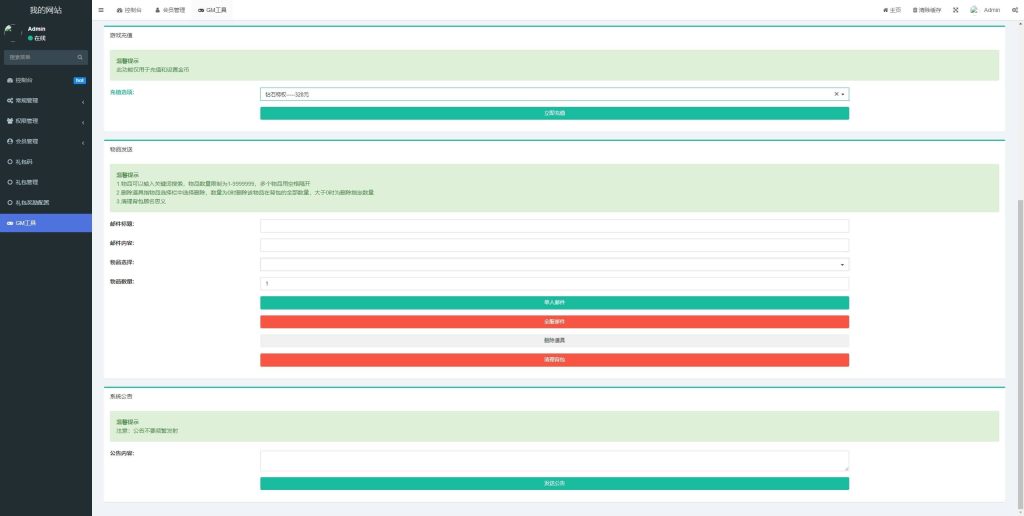Toggle the sidebar hamburger menu icon
Image resolution: width=1024 pixels, height=516 pixels.
(101, 10)
